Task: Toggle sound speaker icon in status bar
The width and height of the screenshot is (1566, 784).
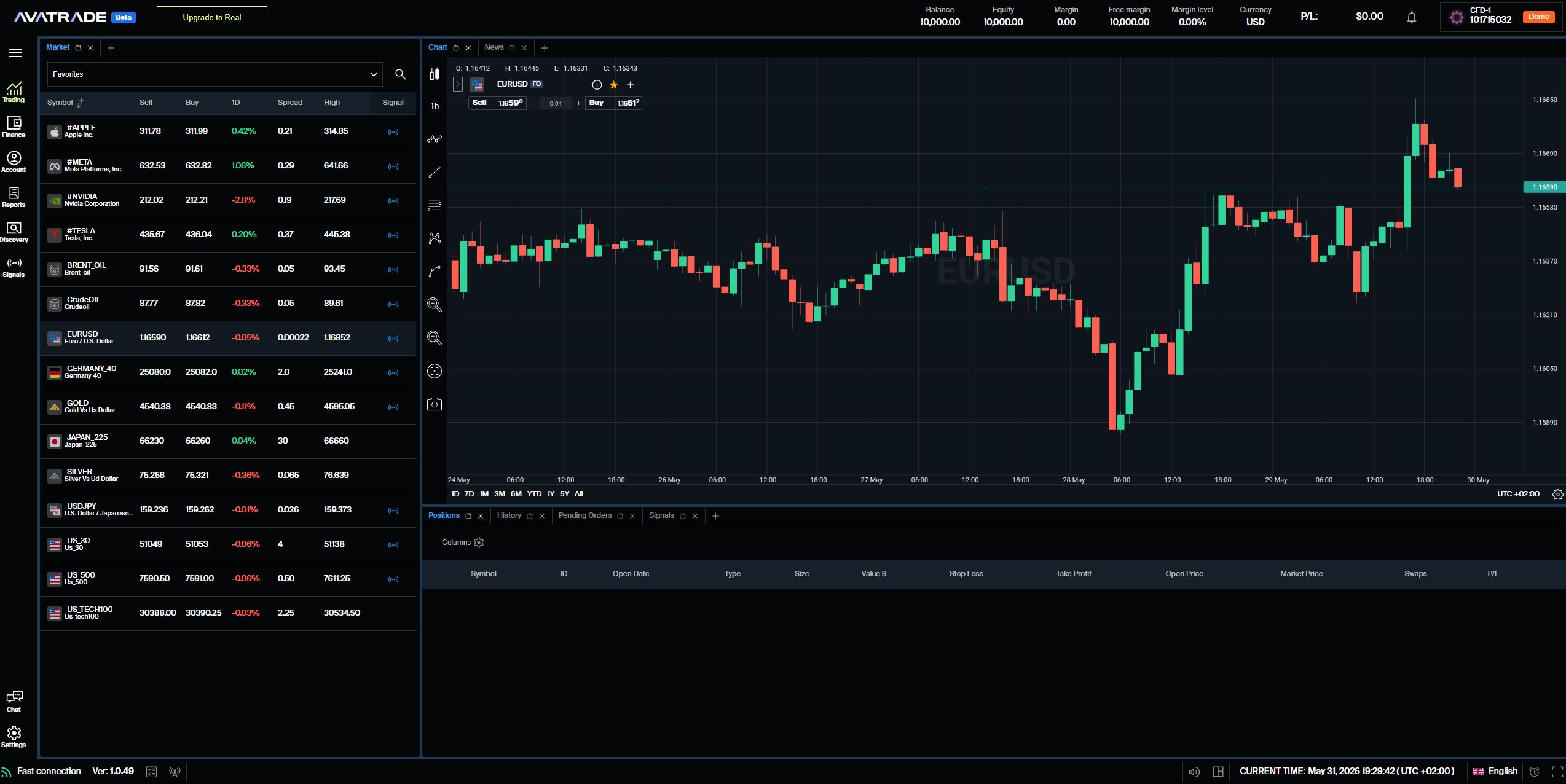Action: (x=1194, y=772)
